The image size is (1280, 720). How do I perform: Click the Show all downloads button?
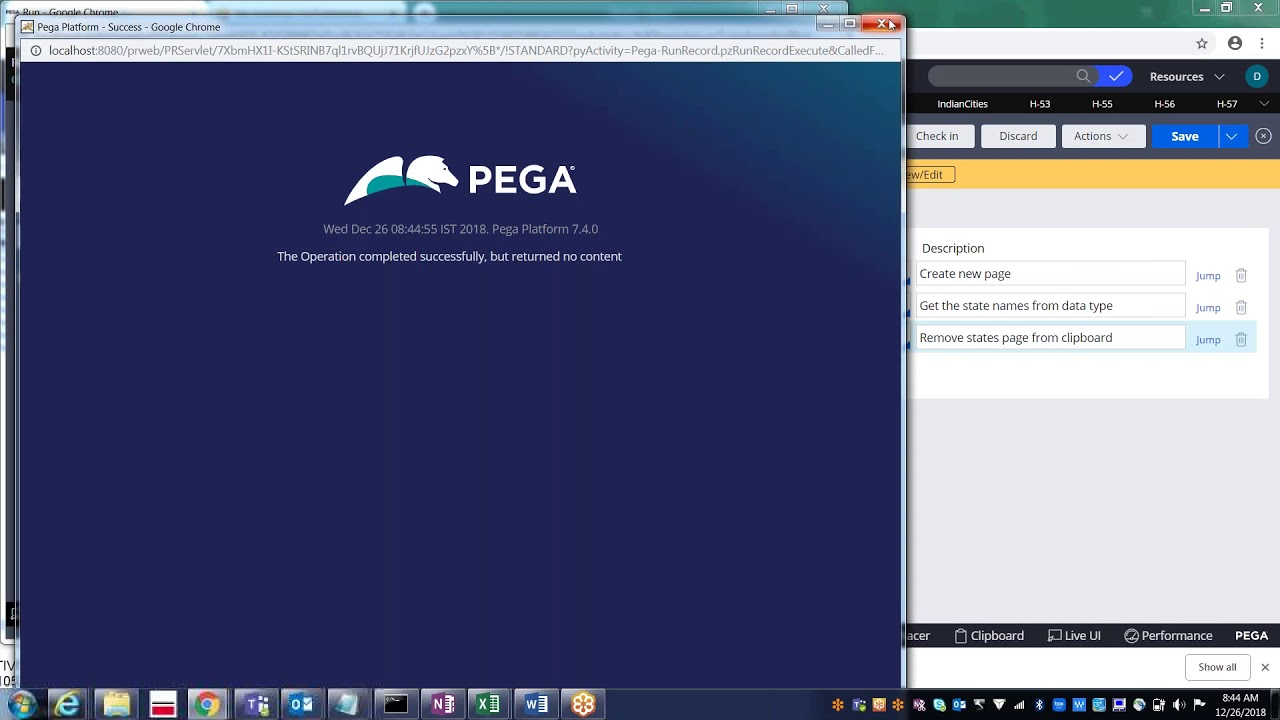tap(1217, 667)
